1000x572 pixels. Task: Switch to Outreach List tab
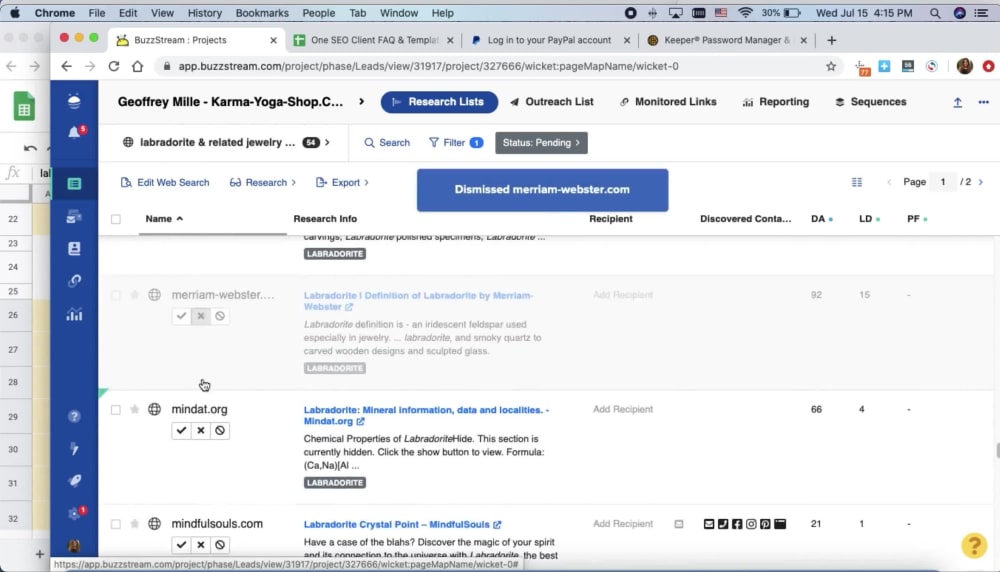(552, 102)
